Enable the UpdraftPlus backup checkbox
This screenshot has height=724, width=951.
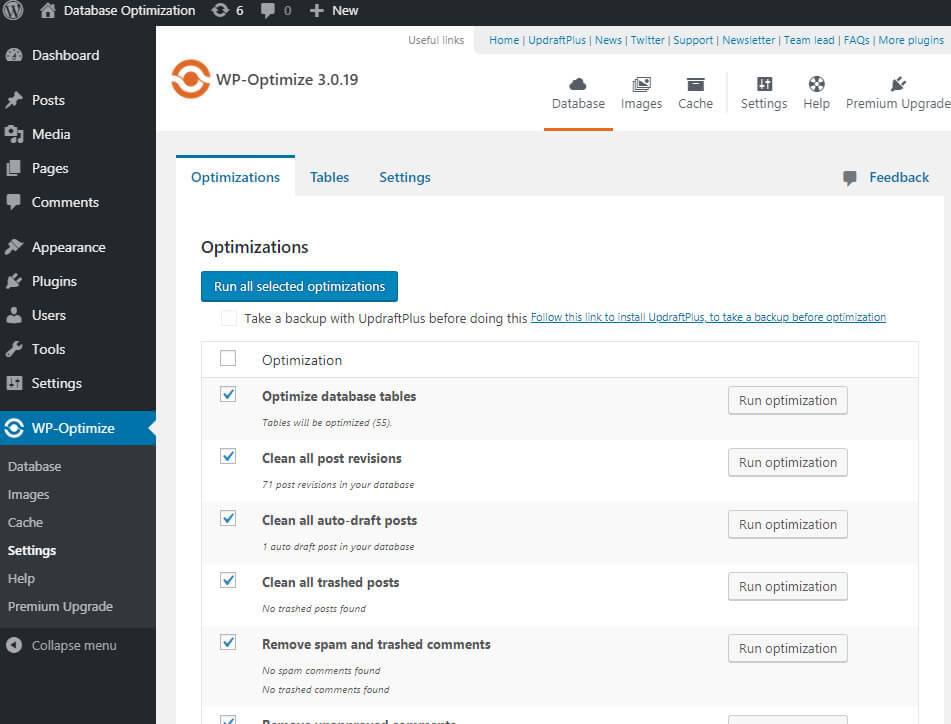click(229, 318)
